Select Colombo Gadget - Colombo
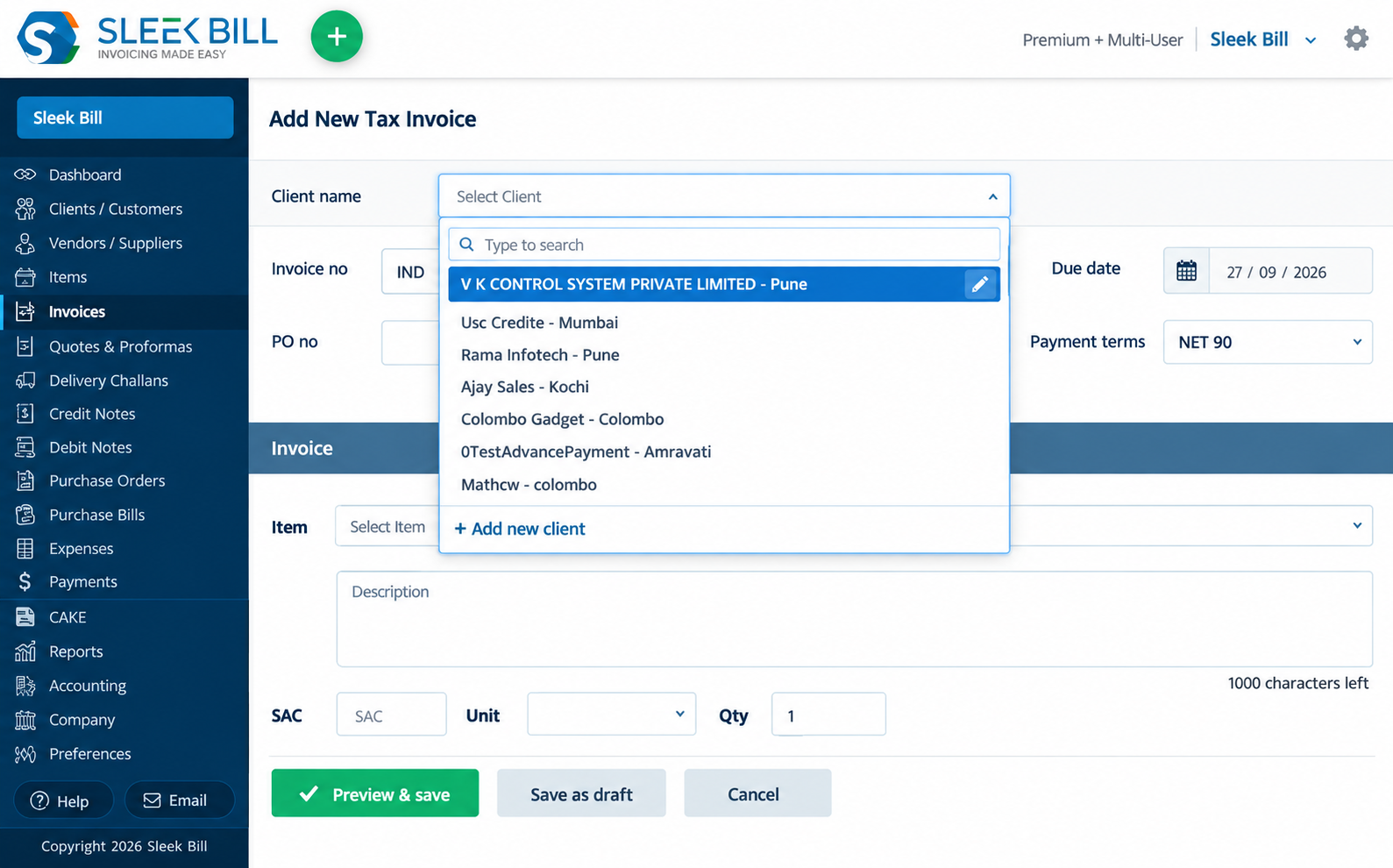 pyautogui.click(x=562, y=419)
